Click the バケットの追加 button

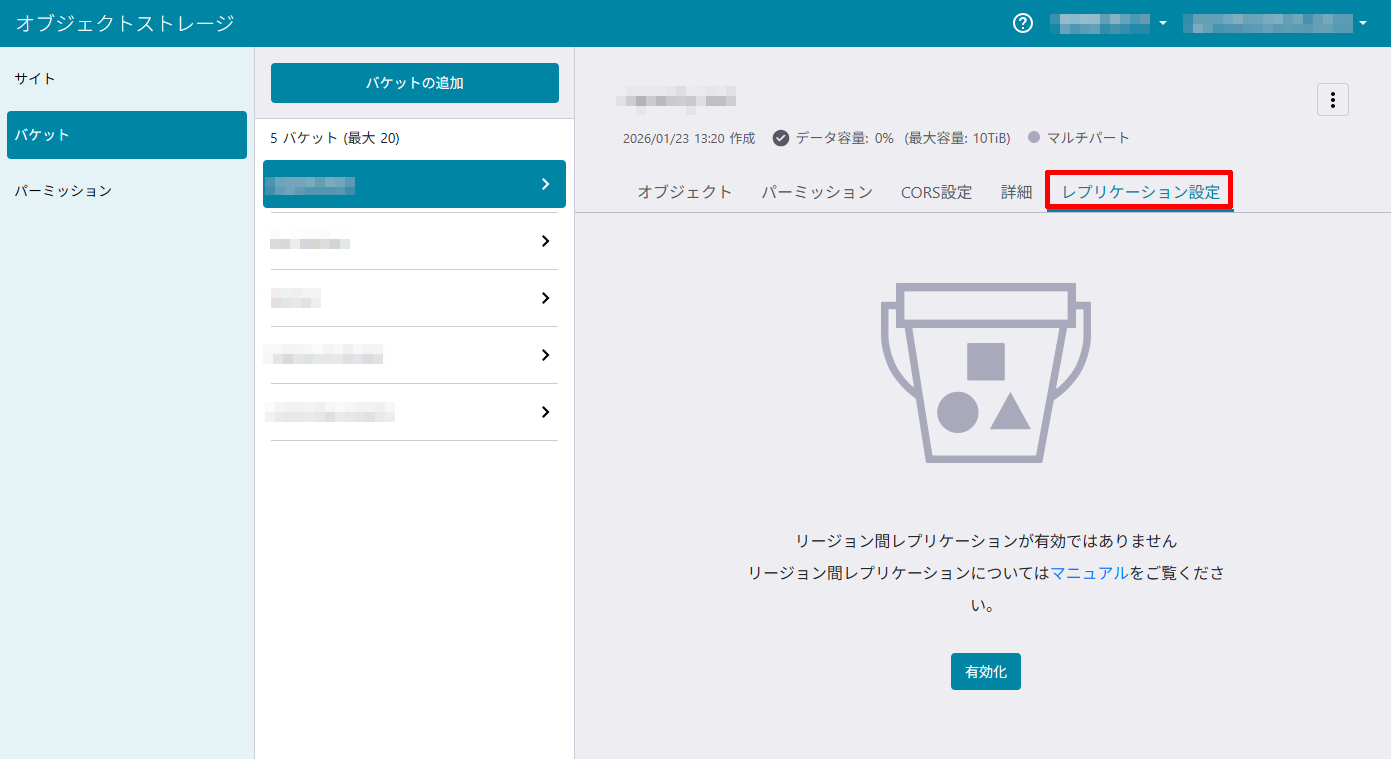pyautogui.click(x=414, y=83)
